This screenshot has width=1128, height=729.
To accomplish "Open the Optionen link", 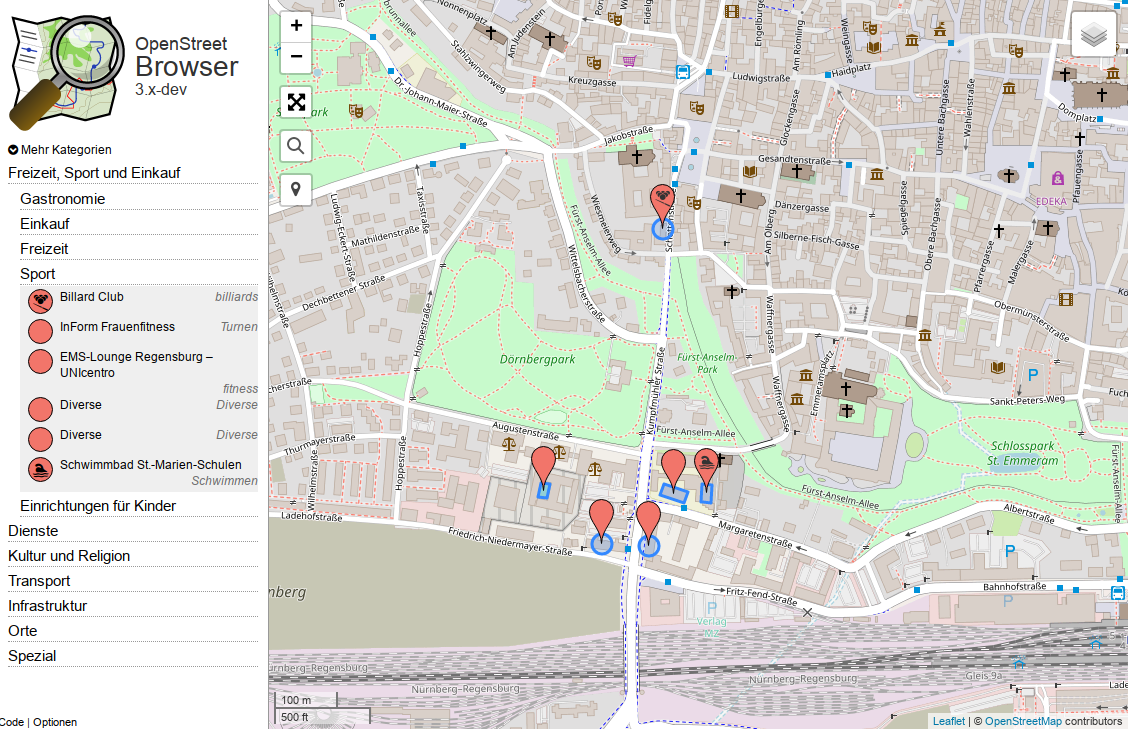I will coord(55,722).
